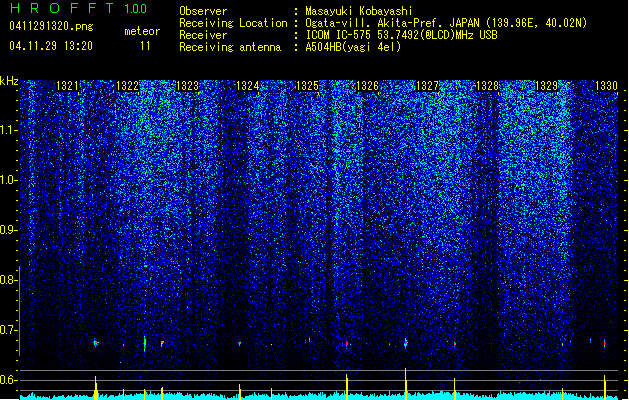629x400 pixels.
Task: Click the kHz axis unit label
Action: point(9,81)
